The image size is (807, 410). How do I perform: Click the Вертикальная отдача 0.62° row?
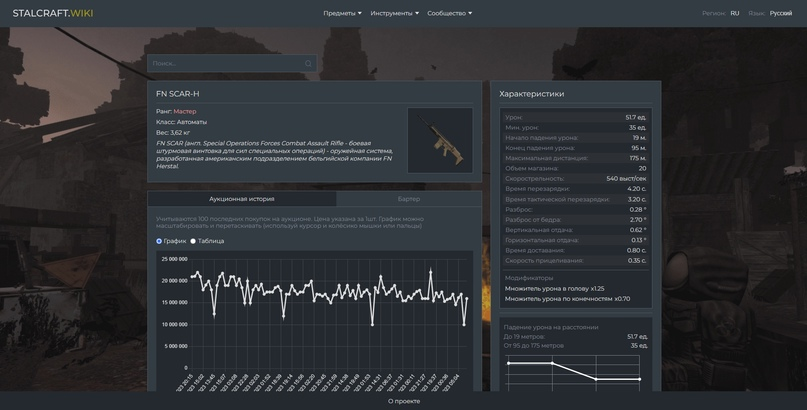pos(575,230)
